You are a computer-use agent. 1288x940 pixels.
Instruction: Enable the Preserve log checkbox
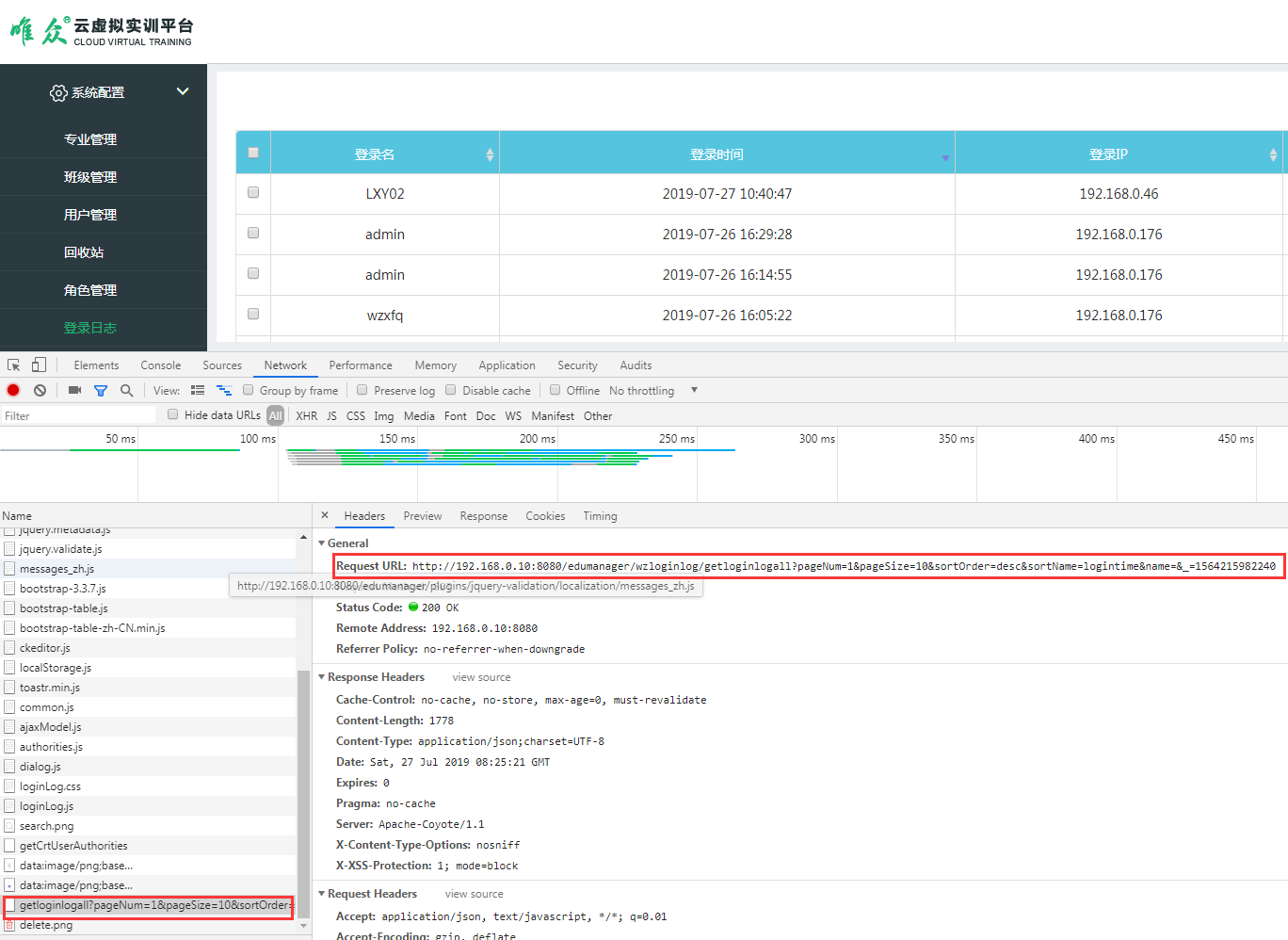point(362,390)
